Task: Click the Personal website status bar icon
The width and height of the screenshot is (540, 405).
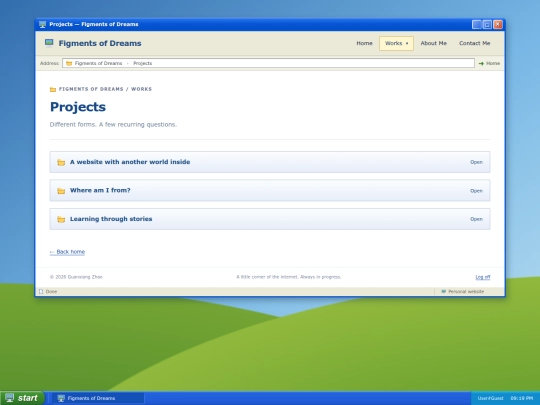Action: [x=444, y=291]
